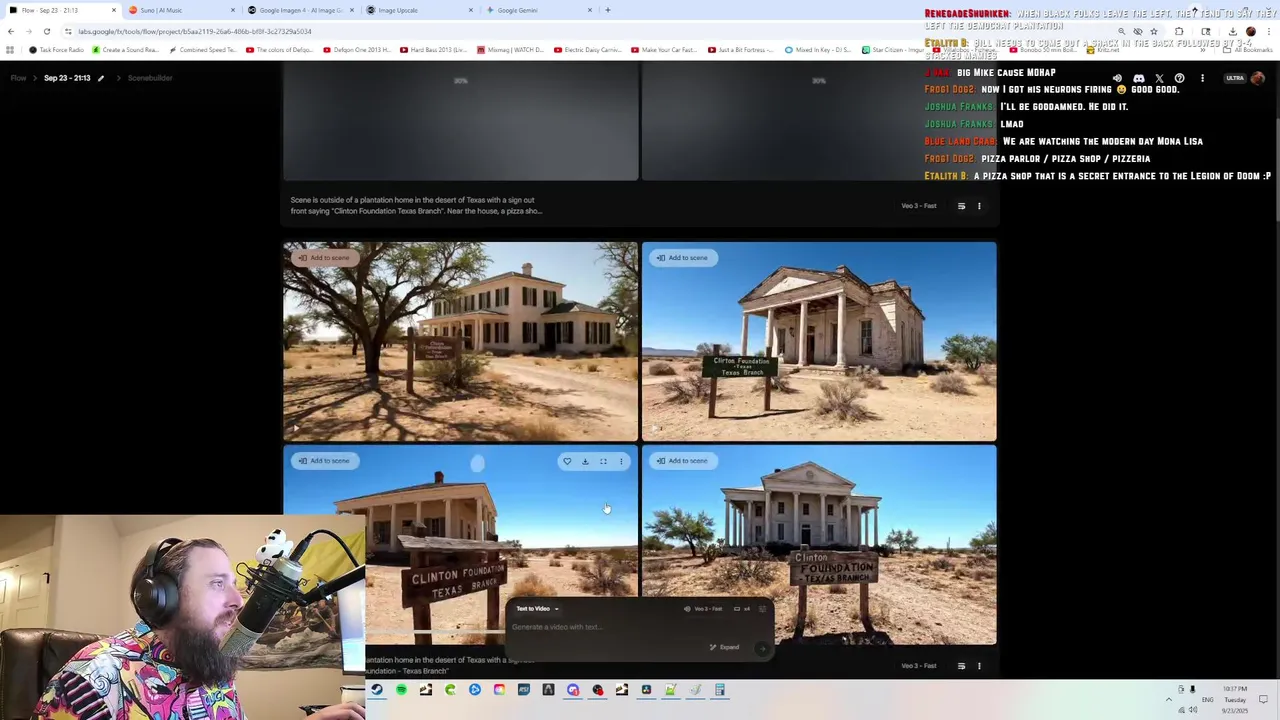
Task: Open the Combined Speed Te... bookmark
Action: click(203, 50)
